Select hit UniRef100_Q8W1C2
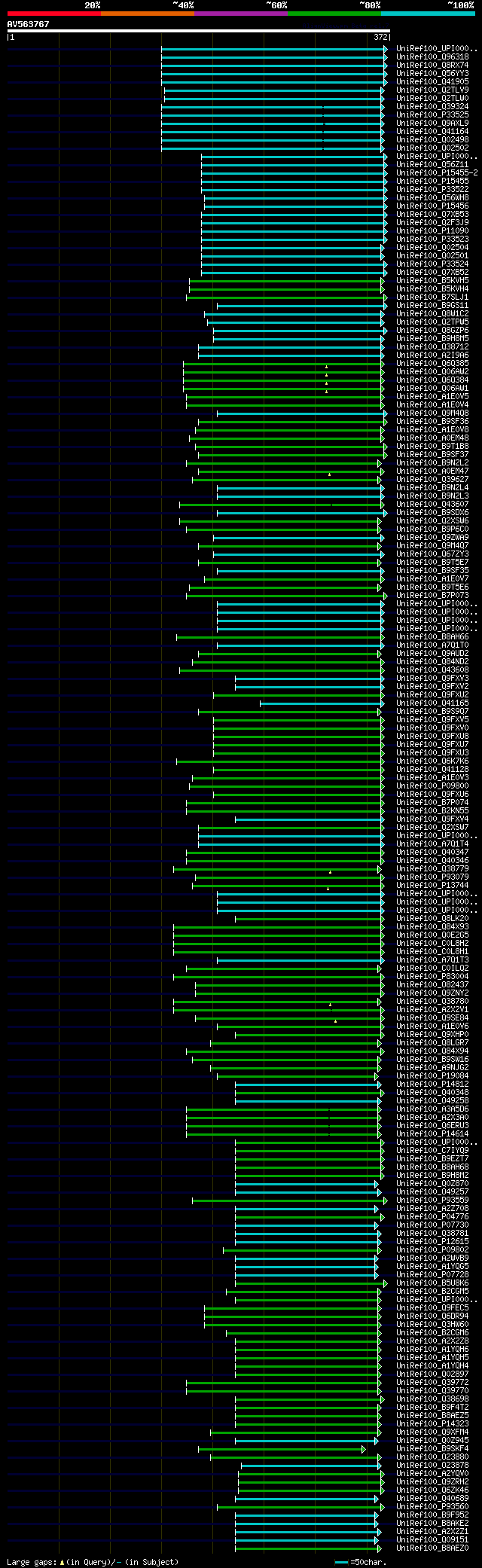482x1568 pixels. pyautogui.click(x=432, y=313)
